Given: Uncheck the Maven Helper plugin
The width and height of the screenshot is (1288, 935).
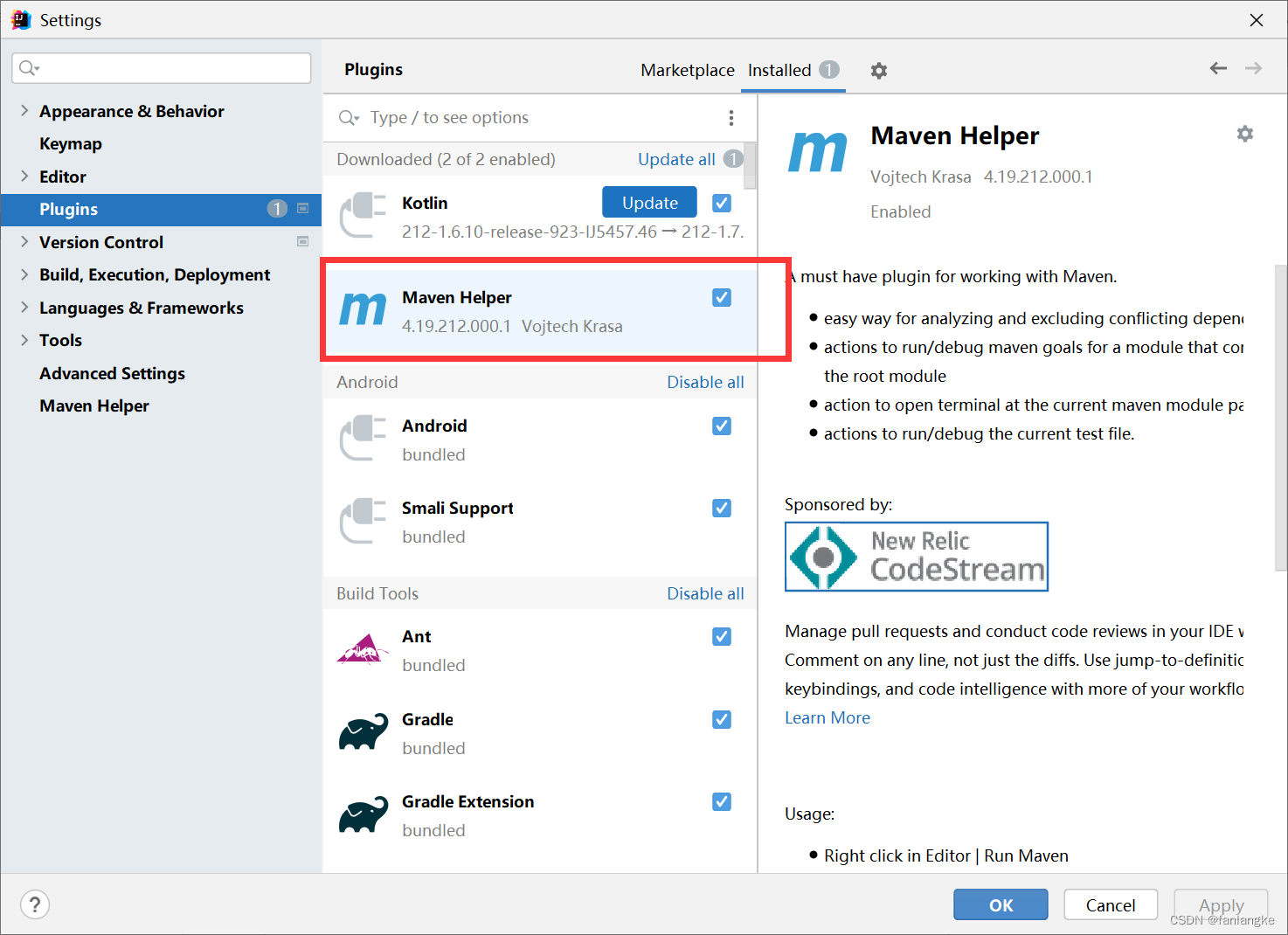Looking at the screenshot, I should [722, 297].
